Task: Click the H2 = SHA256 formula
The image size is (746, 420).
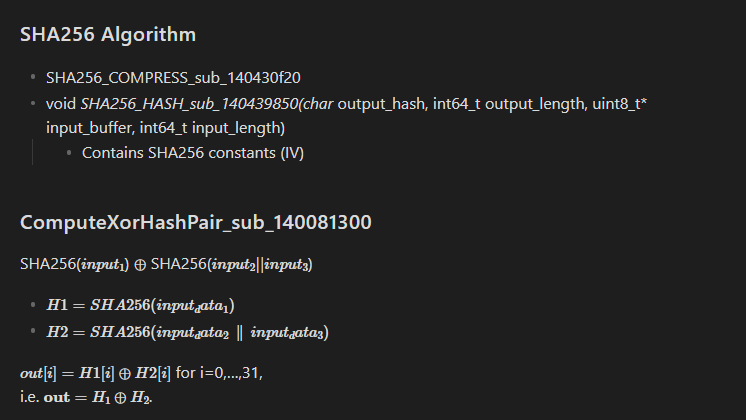Action: click(x=187, y=331)
